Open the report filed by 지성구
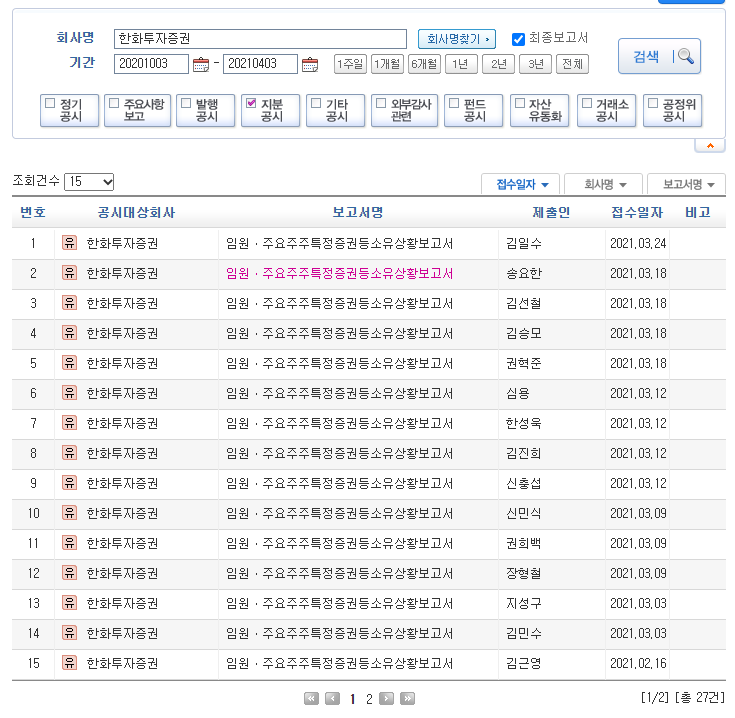This screenshot has width=735, height=718. point(339,603)
